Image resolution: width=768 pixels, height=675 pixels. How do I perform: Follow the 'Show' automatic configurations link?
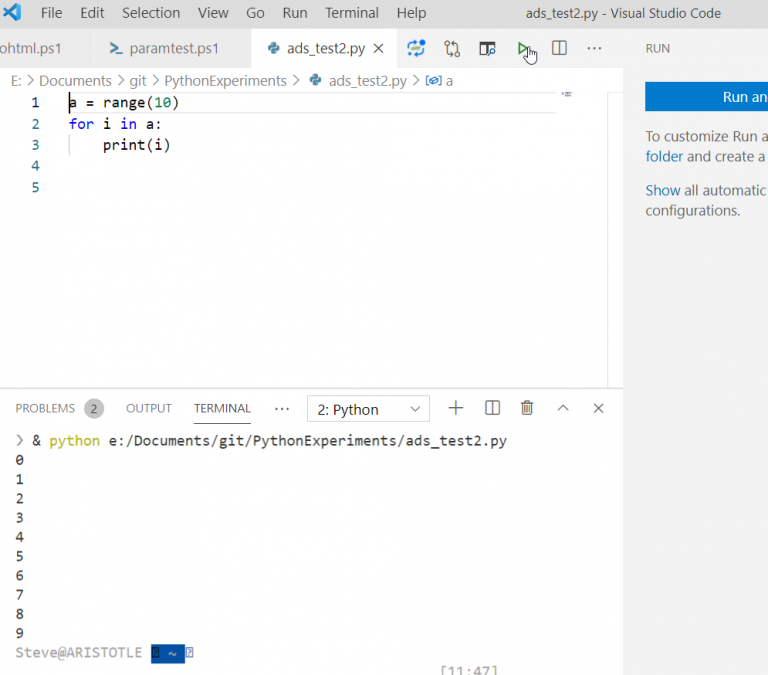[663, 190]
